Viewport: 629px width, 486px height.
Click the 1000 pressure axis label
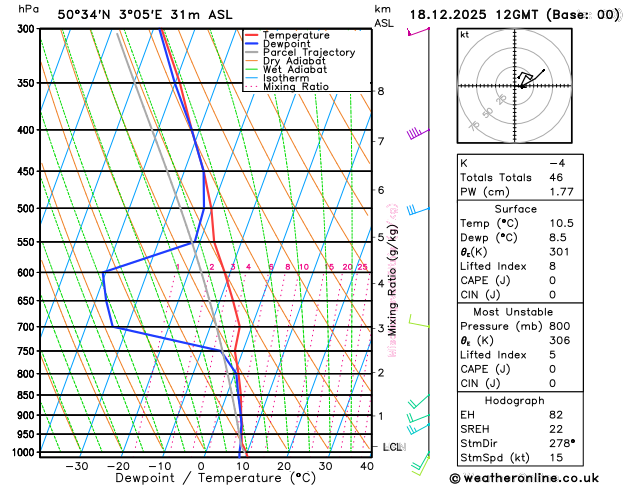(x=25, y=452)
